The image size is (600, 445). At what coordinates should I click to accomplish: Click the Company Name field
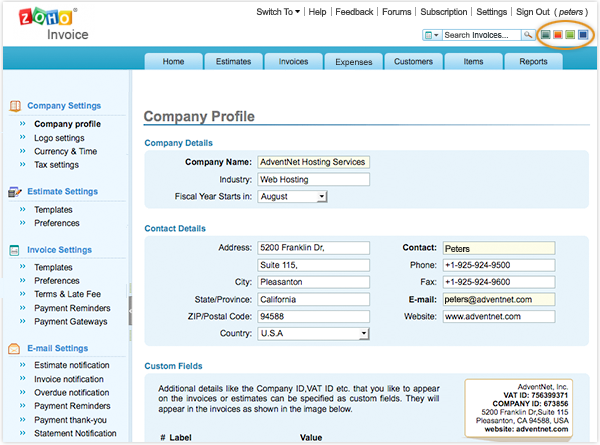[x=313, y=162]
